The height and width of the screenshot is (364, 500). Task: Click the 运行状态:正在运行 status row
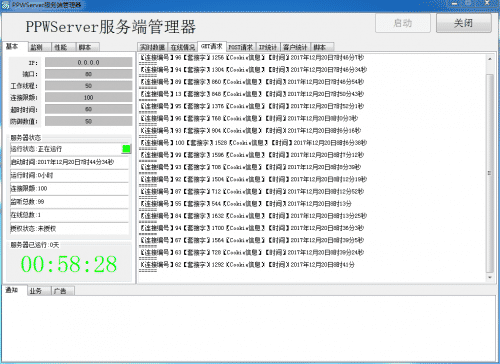tap(69, 149)
